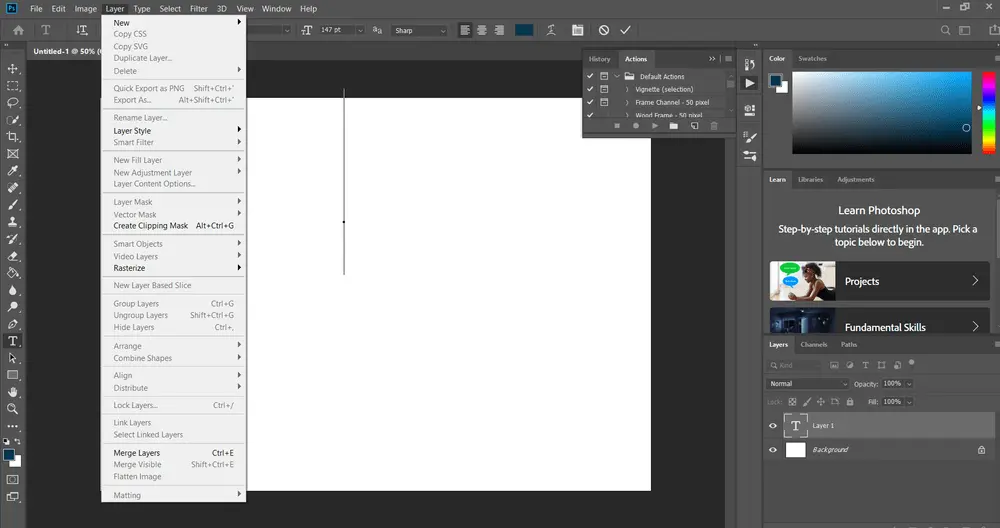Click text color swatch in options bar
Viewport: 1000px width, 528px height.
coord(524,30)
